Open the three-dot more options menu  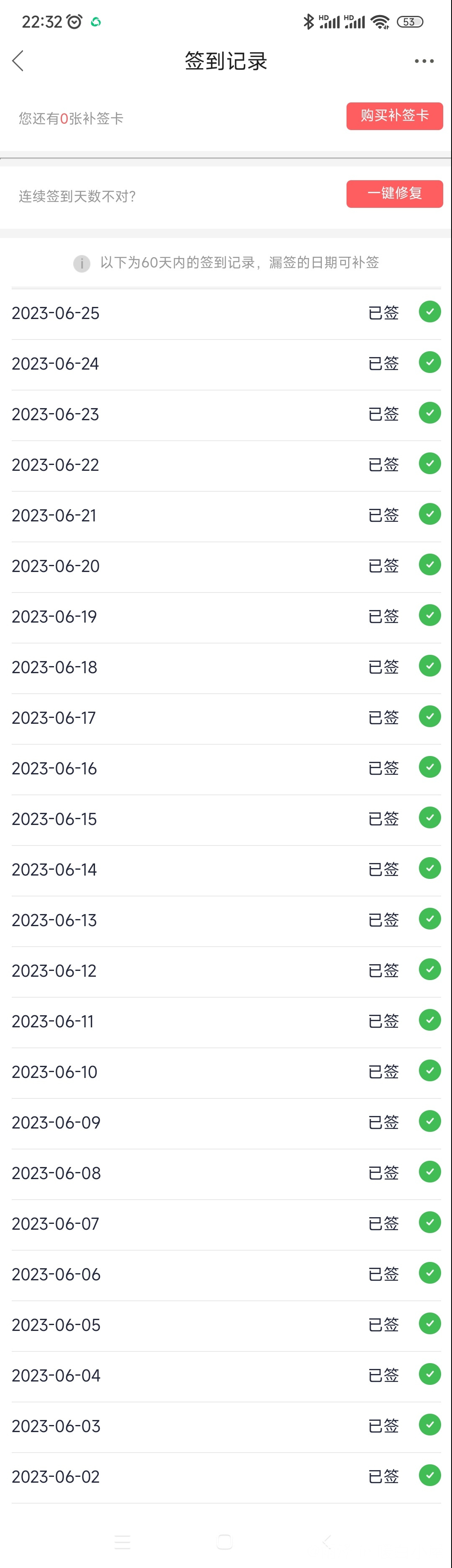point(424,61)
